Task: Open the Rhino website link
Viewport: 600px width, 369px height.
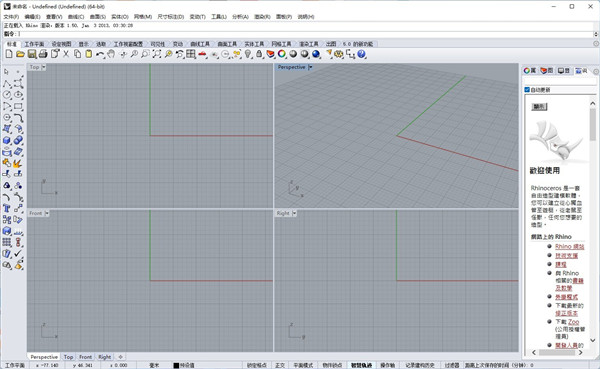Action: (x=569, y=247)
